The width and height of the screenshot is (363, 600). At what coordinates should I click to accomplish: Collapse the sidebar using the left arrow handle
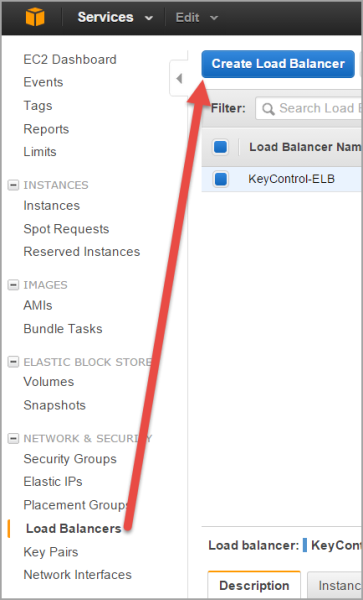click(x=179, y=78)
